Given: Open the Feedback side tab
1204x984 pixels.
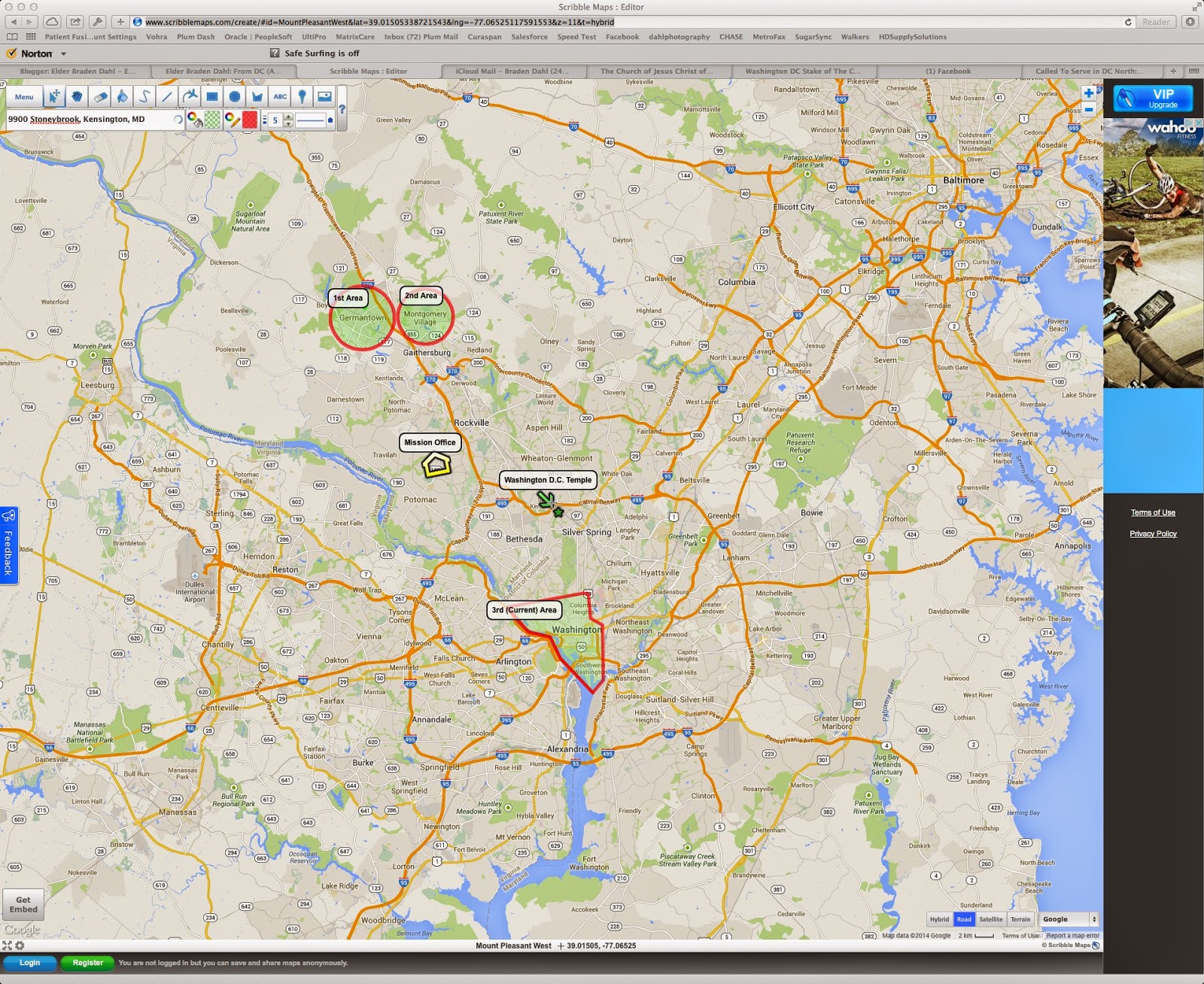Looking at the screenshot, I should point(9,545).
